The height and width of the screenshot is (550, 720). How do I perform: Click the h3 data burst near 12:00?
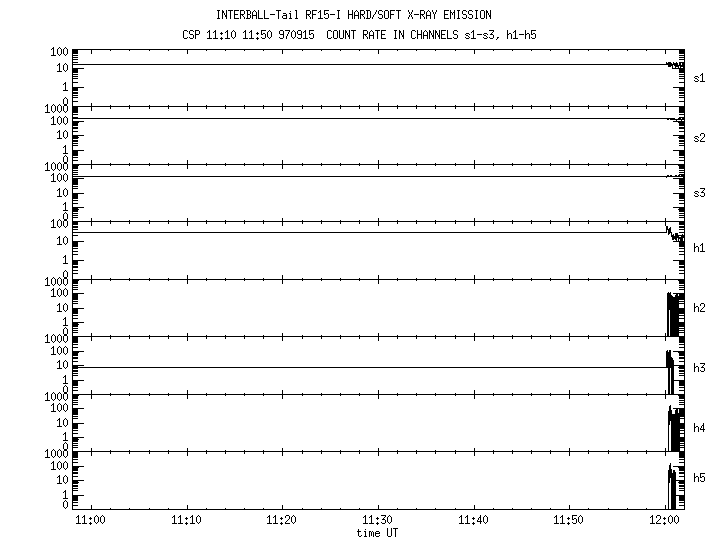670,372
